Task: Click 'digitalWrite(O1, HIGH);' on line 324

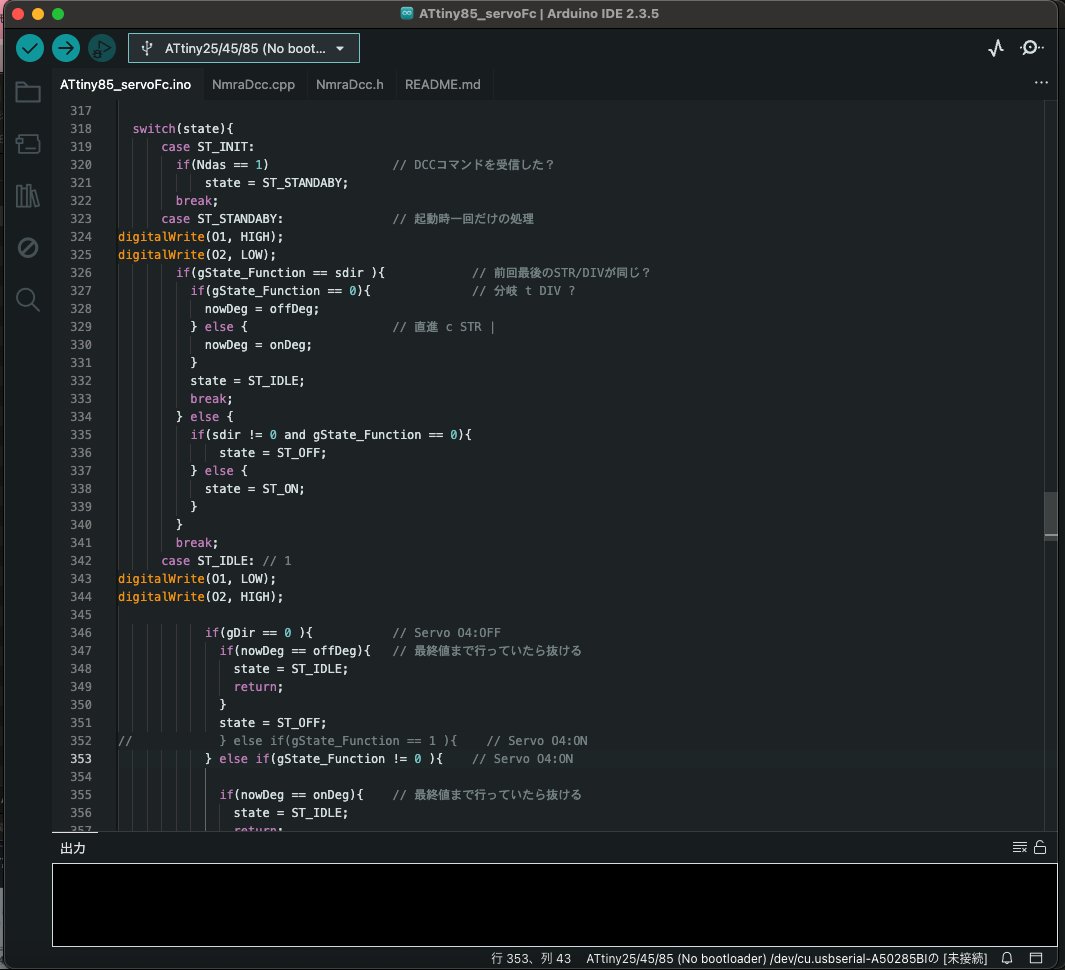Action: click(x=200, y=236)
